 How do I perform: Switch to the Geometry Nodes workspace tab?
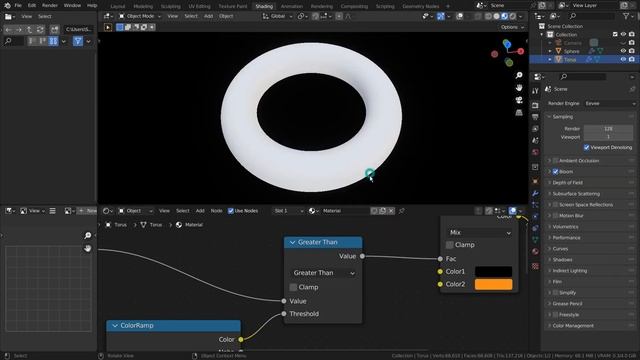[420, 6]
